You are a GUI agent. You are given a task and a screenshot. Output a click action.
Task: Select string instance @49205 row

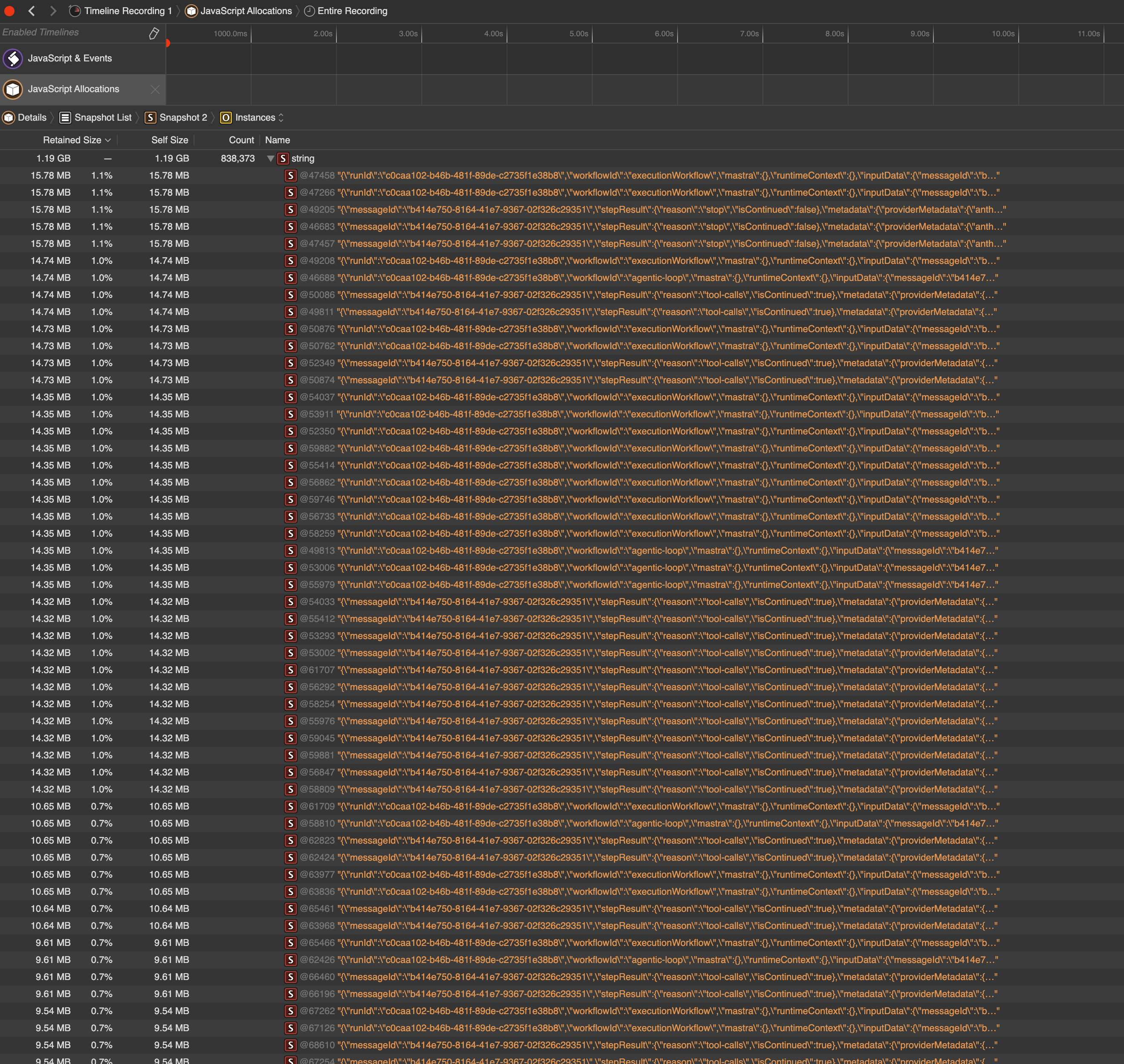point(317,210)
